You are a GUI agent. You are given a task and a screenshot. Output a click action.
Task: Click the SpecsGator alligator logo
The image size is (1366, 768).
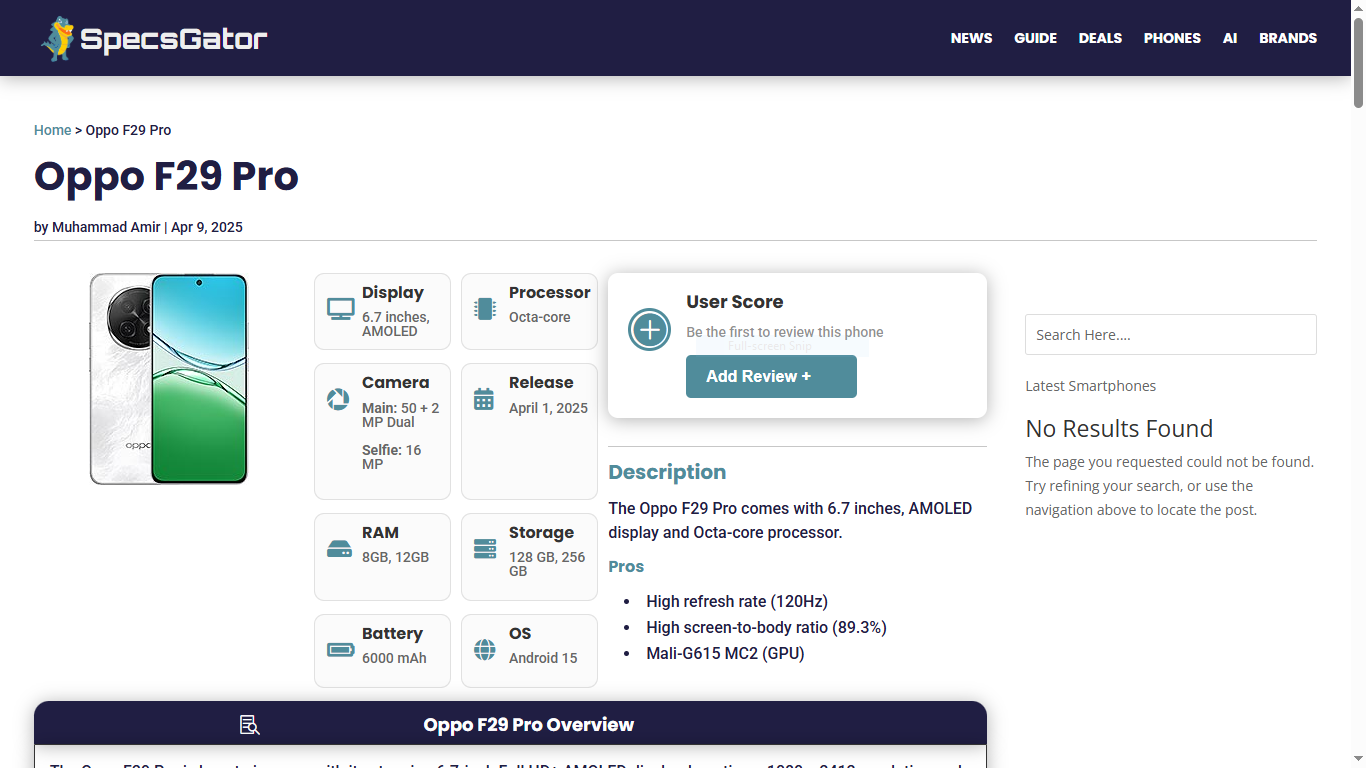tap(58, 39)
